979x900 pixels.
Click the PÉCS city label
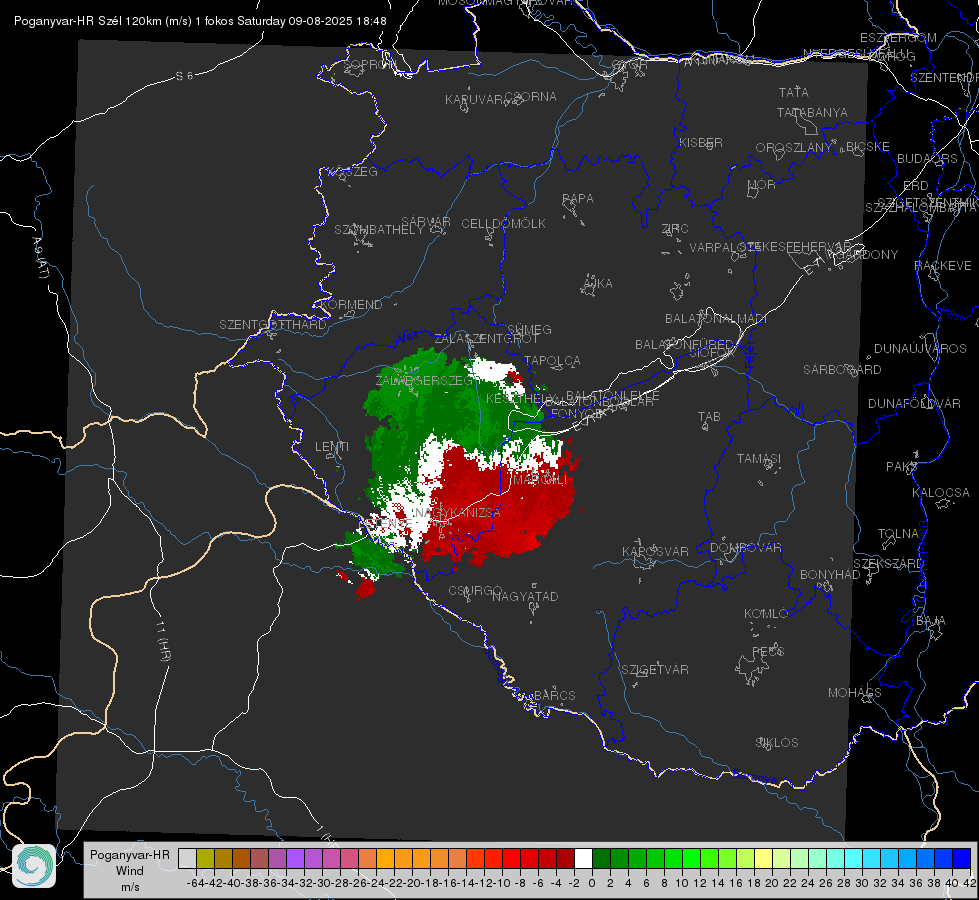[767, 651]
